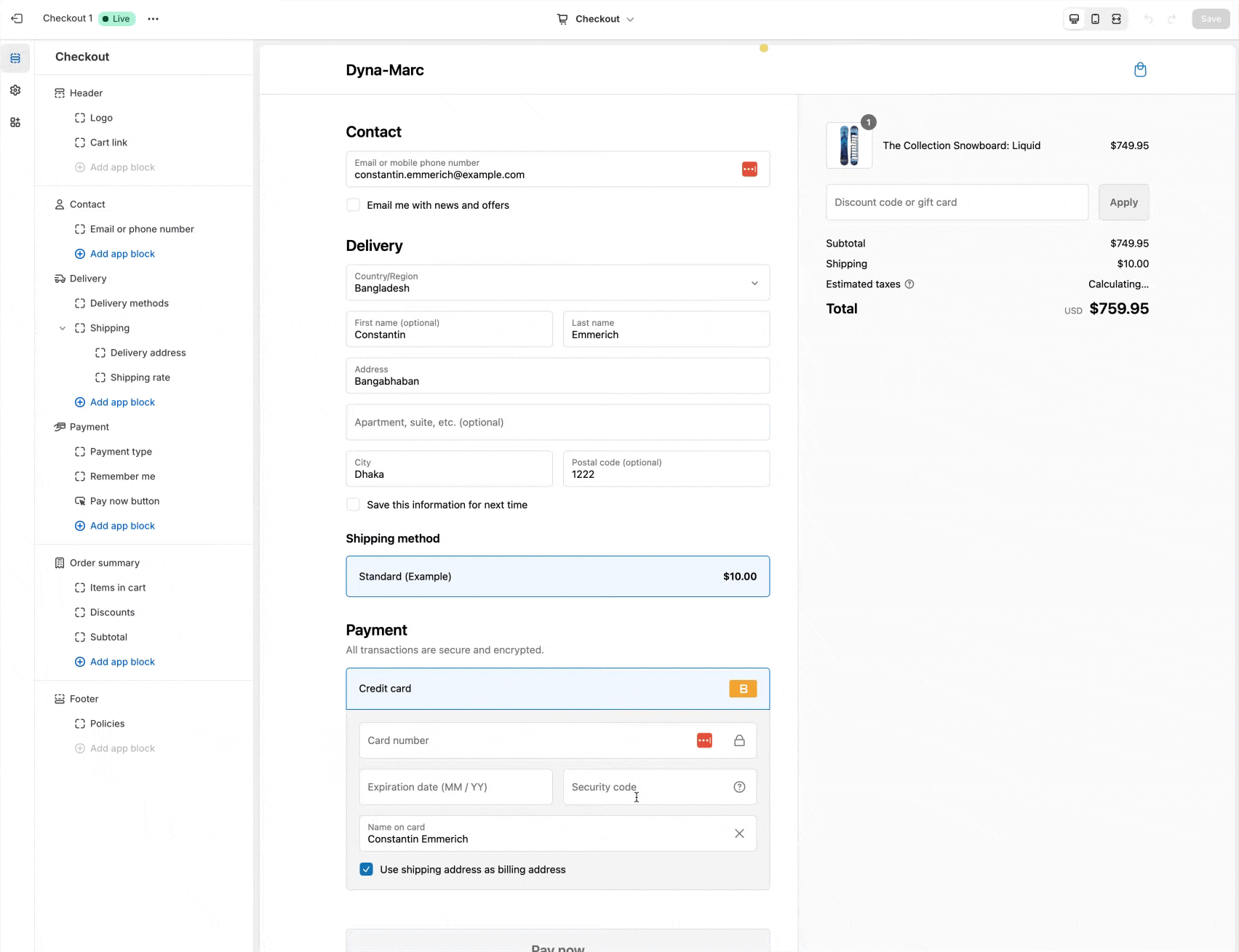Open the three-dot more actions menu
The image size is (1239, 952).
[153, 19]
